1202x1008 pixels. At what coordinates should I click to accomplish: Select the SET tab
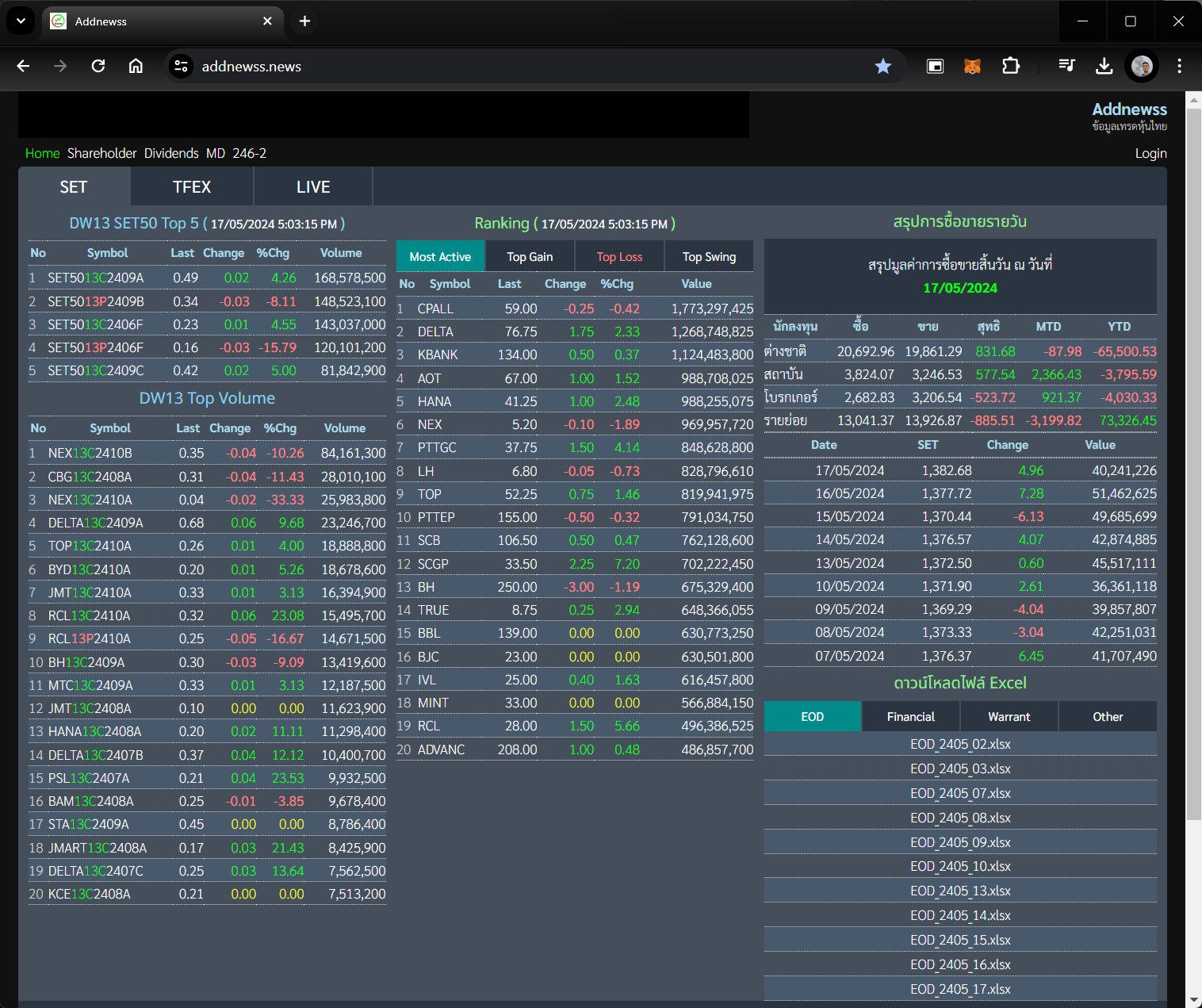pos(74,187)
